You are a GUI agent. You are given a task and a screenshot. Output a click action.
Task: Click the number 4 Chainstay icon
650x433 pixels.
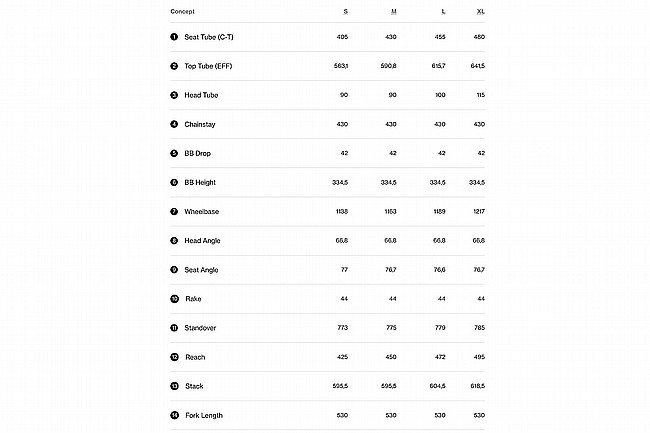point(174,124)
